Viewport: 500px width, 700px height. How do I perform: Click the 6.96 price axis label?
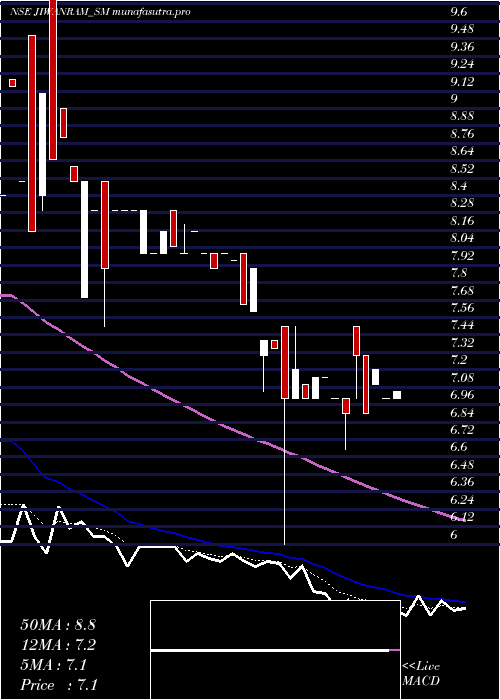click(462, 395)
